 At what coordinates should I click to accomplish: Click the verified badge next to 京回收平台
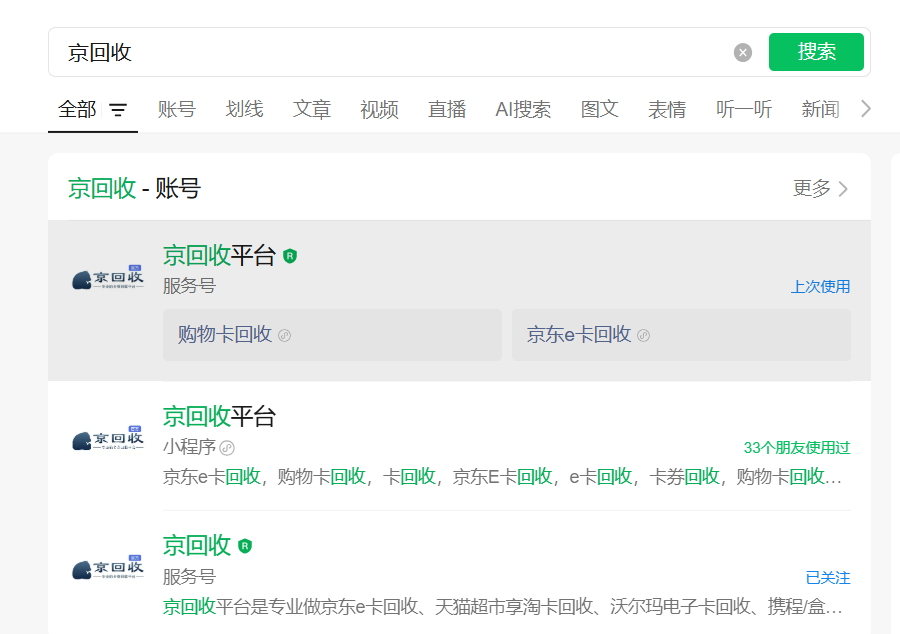[x=290, y=256]
